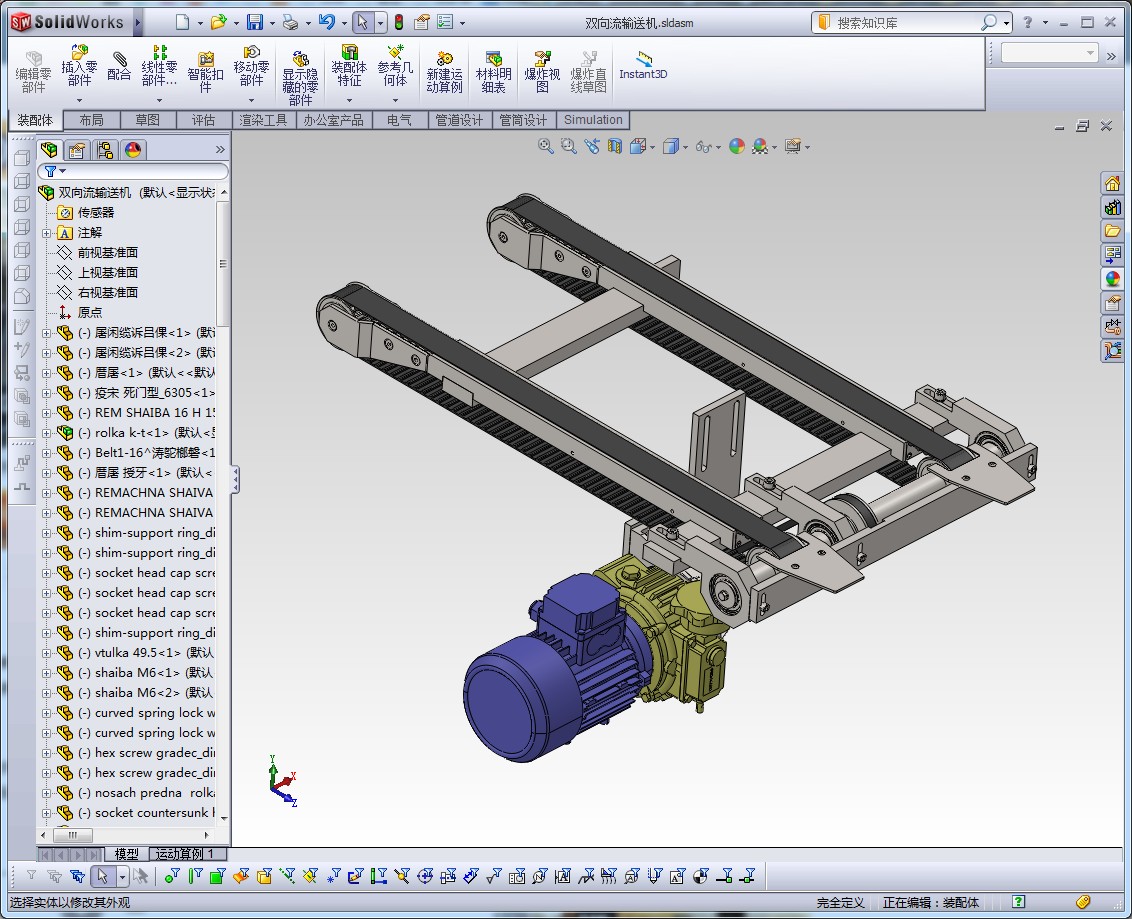Click the Undo icon

(x=327, y=22)
